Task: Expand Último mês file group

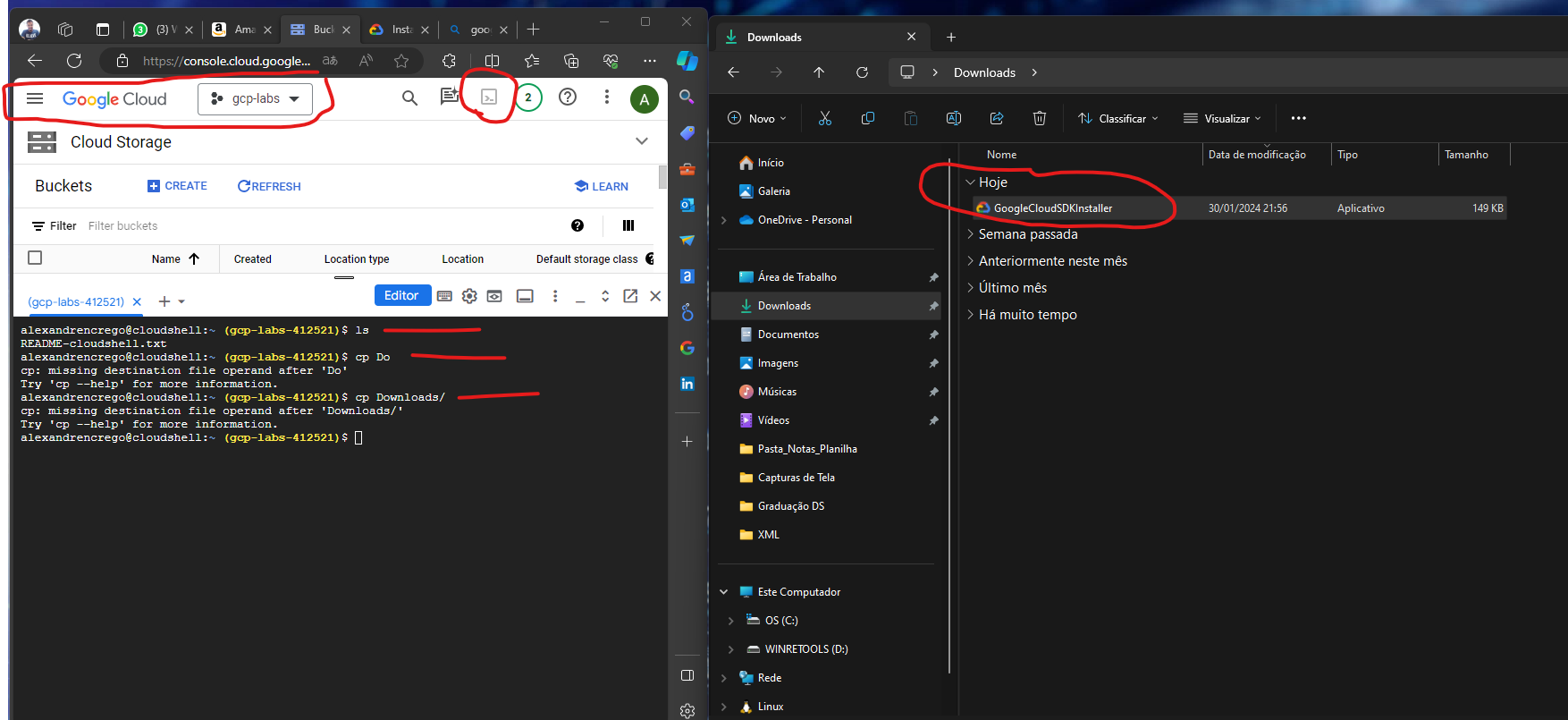Action: point(971,288)
